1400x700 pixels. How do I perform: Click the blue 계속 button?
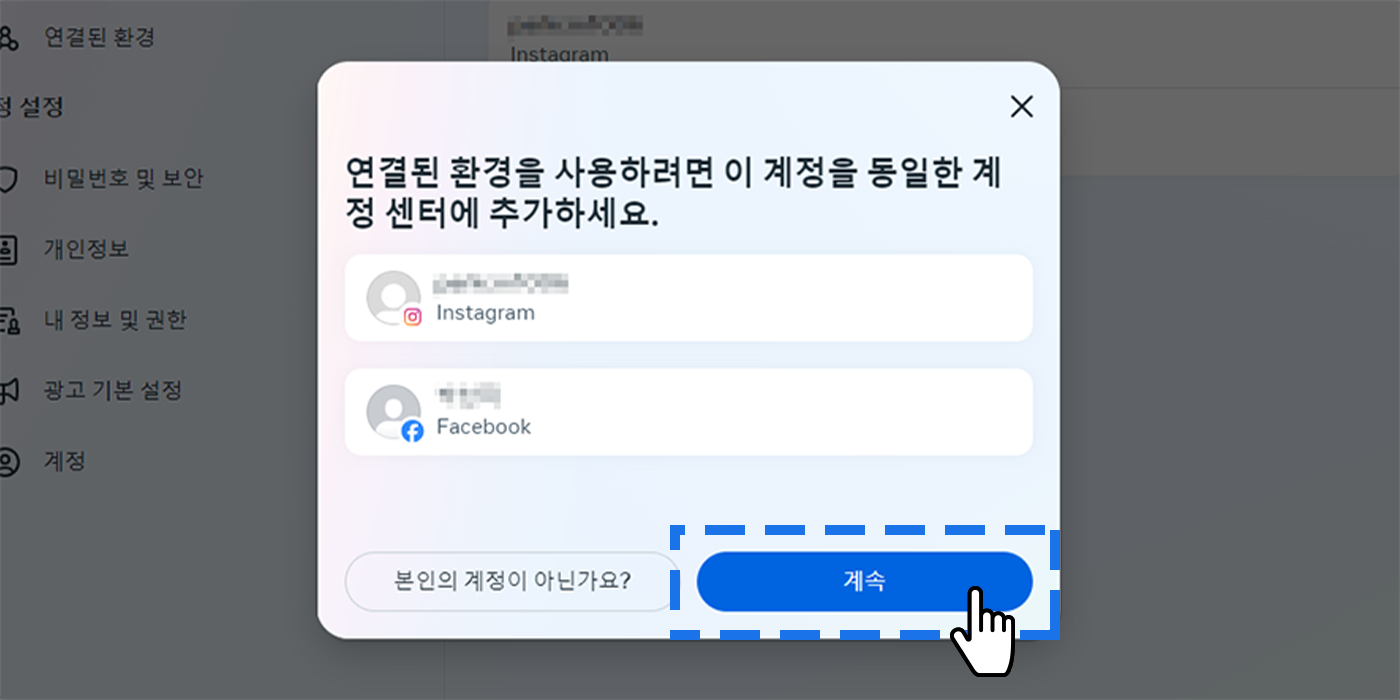tap(864, 582)
